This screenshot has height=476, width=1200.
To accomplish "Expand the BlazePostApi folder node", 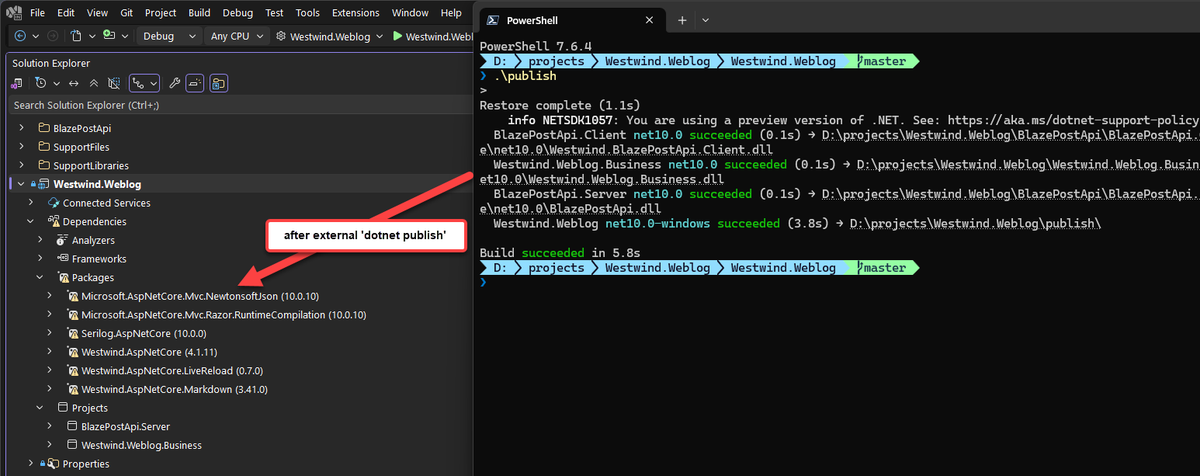I will [x=22, y=129].
